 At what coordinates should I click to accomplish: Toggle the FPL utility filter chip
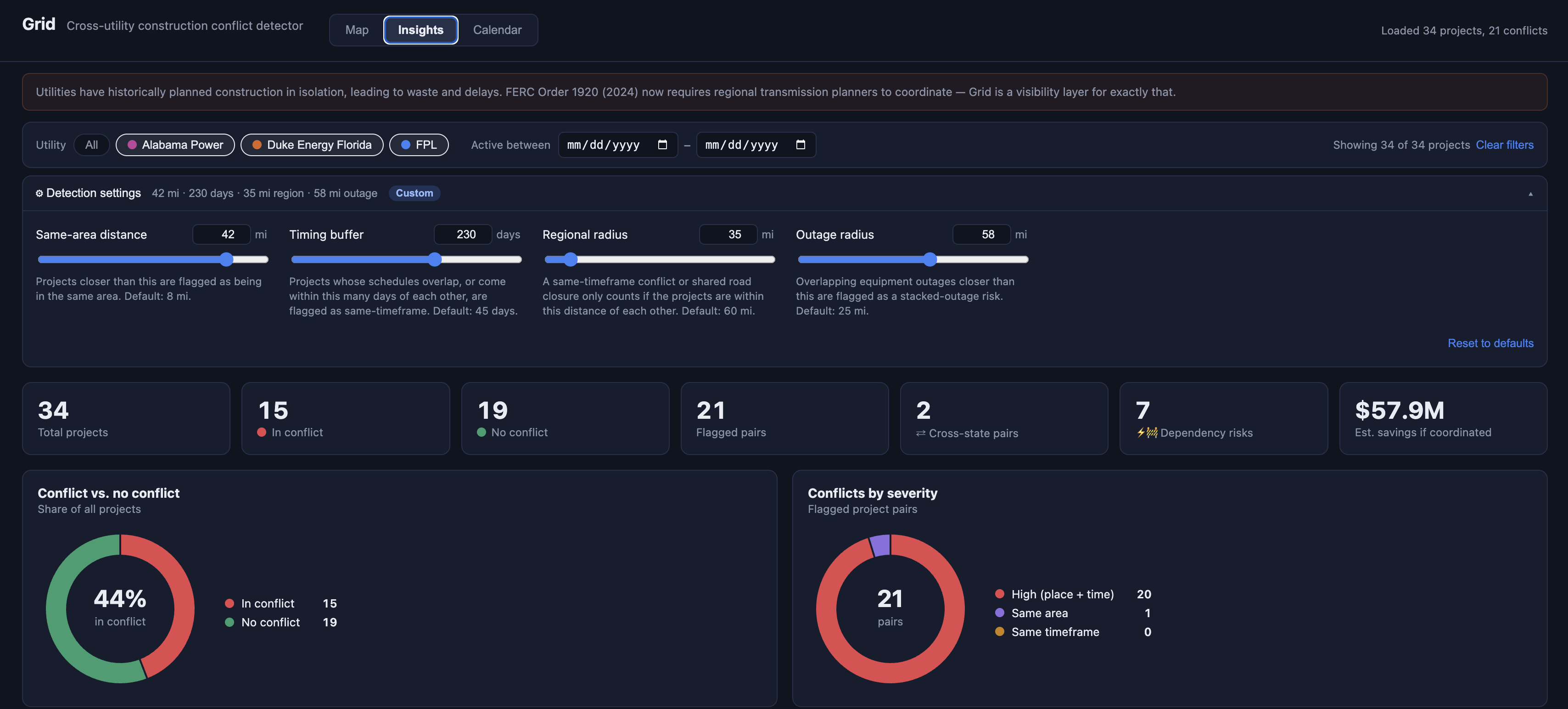419,145
